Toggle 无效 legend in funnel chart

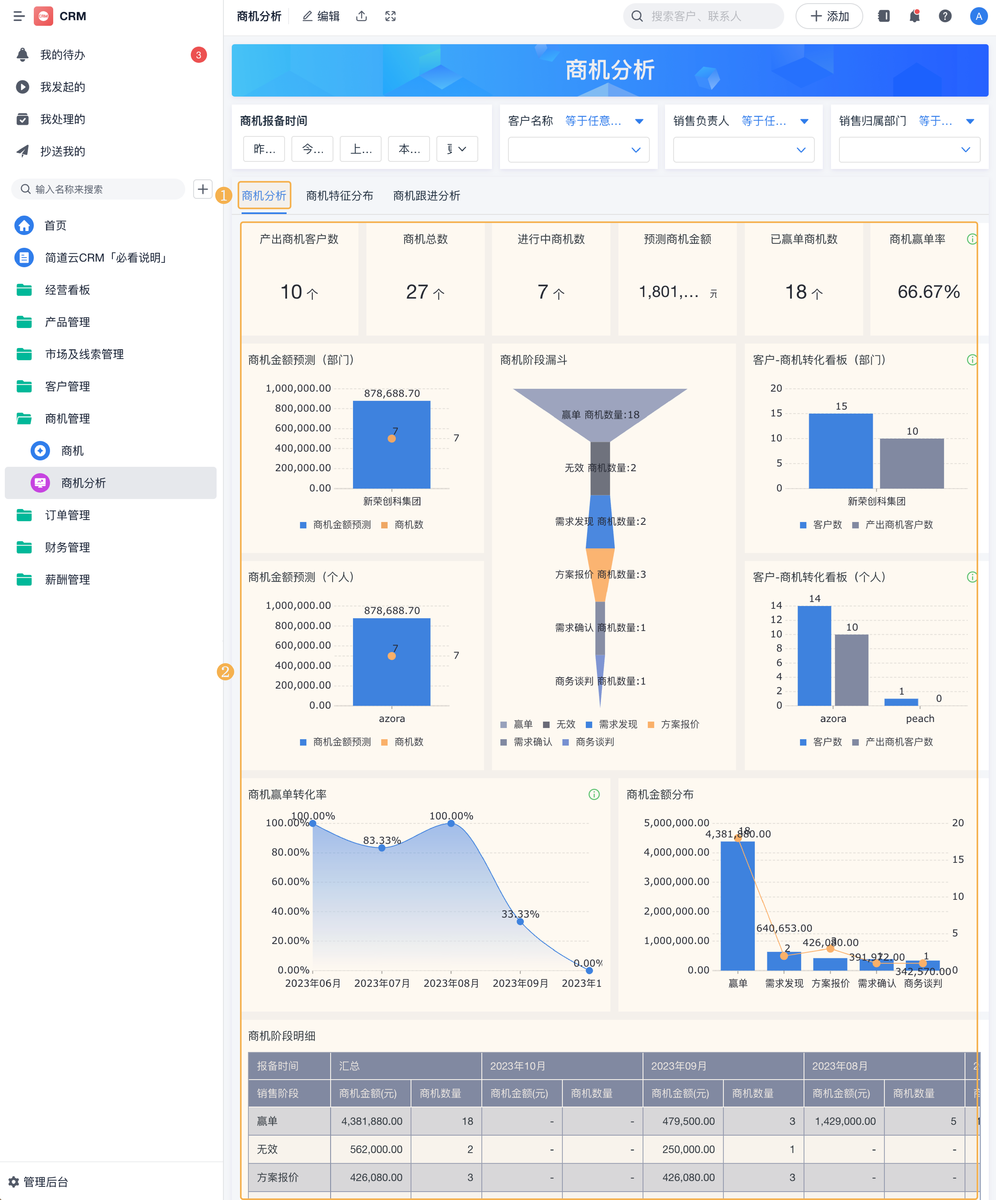pos(559,724)
